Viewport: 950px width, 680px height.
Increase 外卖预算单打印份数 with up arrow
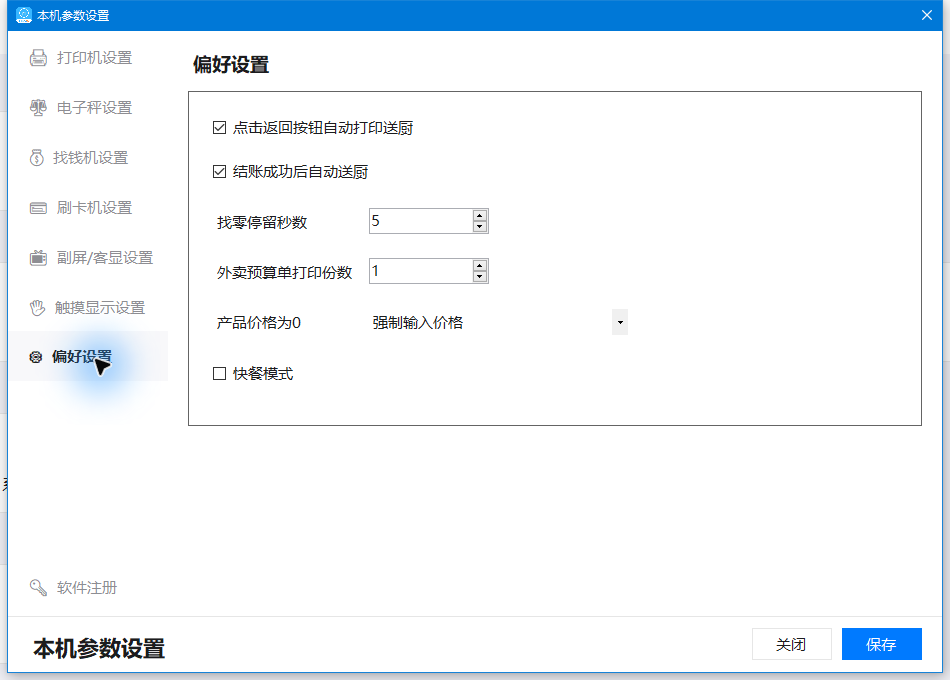(480, 265)
